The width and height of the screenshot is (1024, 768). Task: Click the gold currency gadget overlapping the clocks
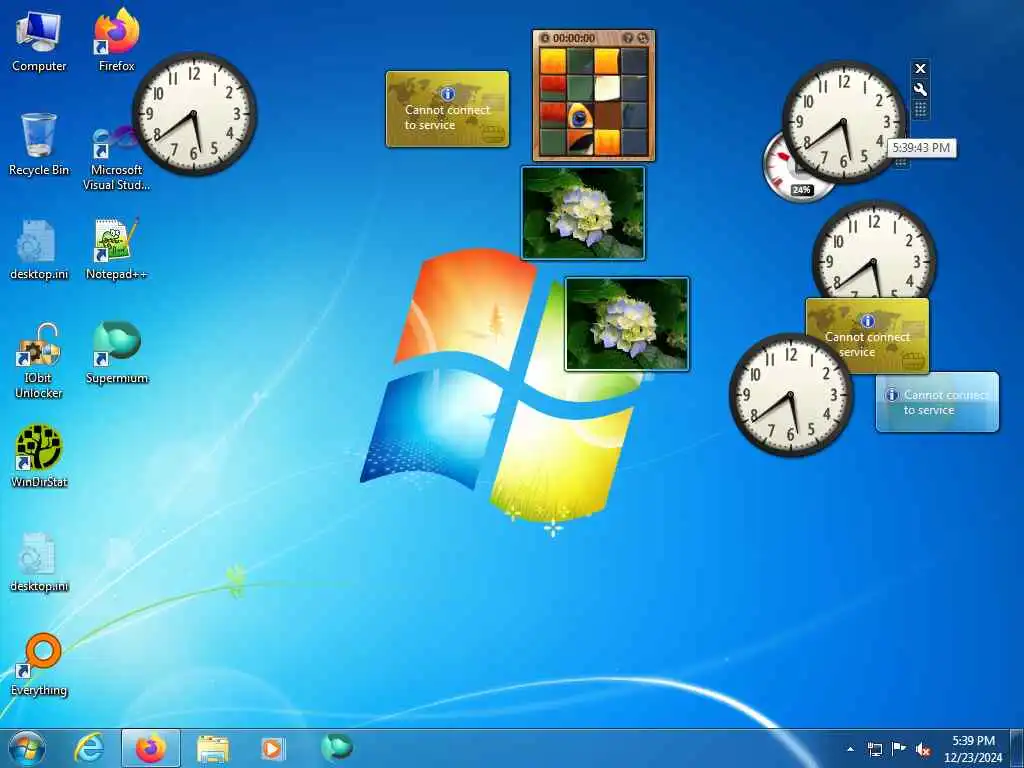pos(867,336)
